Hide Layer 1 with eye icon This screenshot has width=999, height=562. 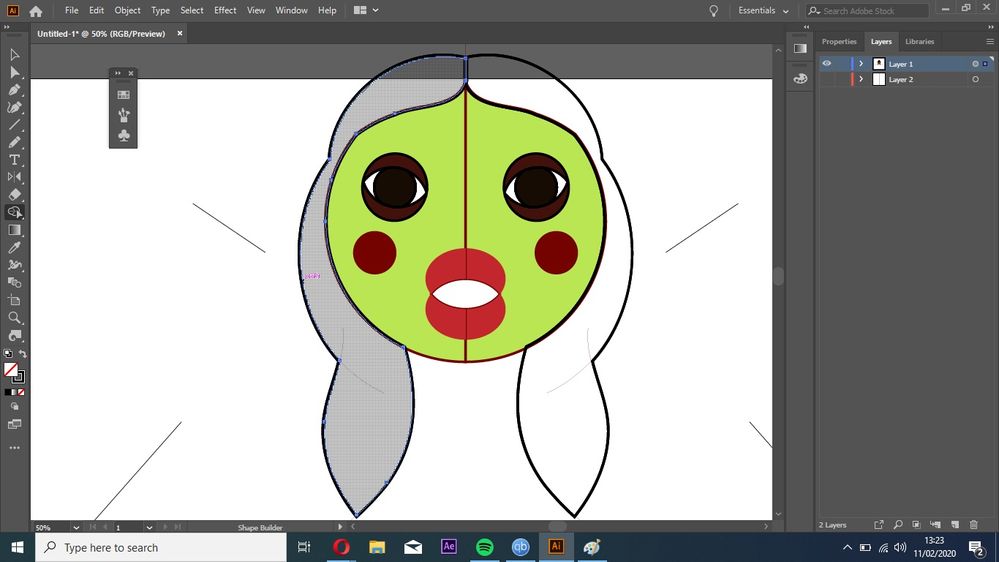827,64
